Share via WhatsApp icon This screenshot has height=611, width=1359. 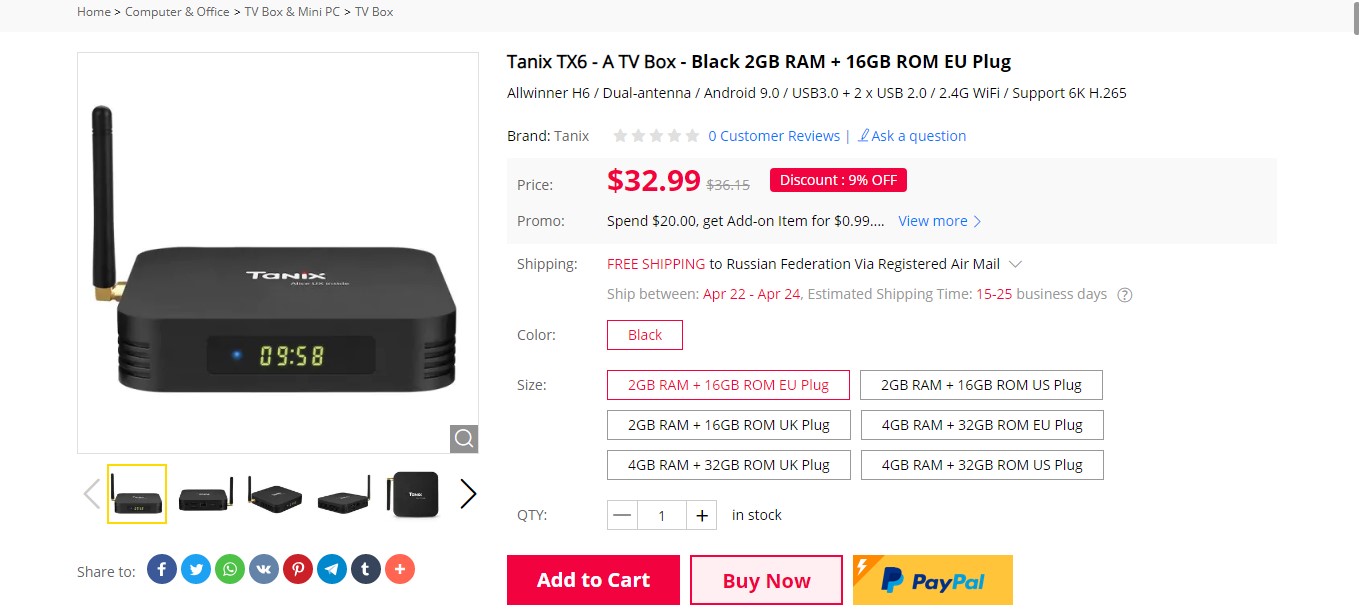tap(230, 569)
